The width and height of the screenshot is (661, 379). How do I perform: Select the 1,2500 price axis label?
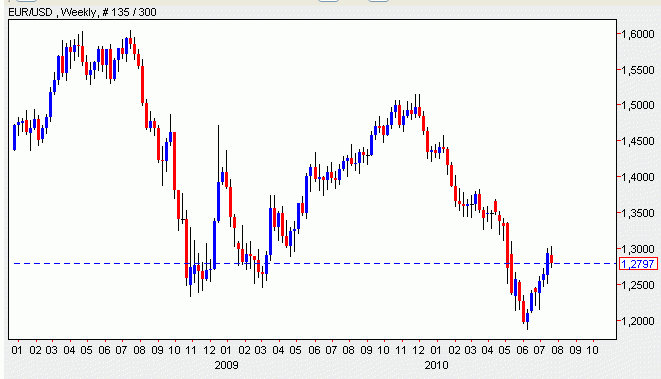click(638, 285)
